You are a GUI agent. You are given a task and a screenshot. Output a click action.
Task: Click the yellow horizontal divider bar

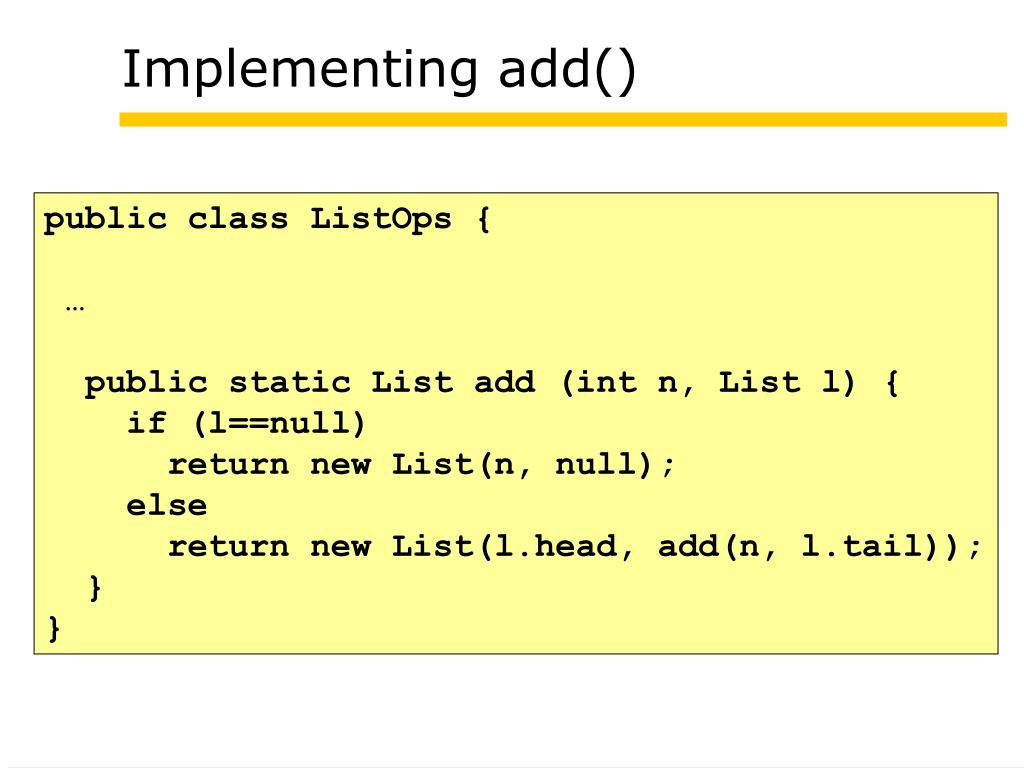pyautogui.click(x=563, y=120)
